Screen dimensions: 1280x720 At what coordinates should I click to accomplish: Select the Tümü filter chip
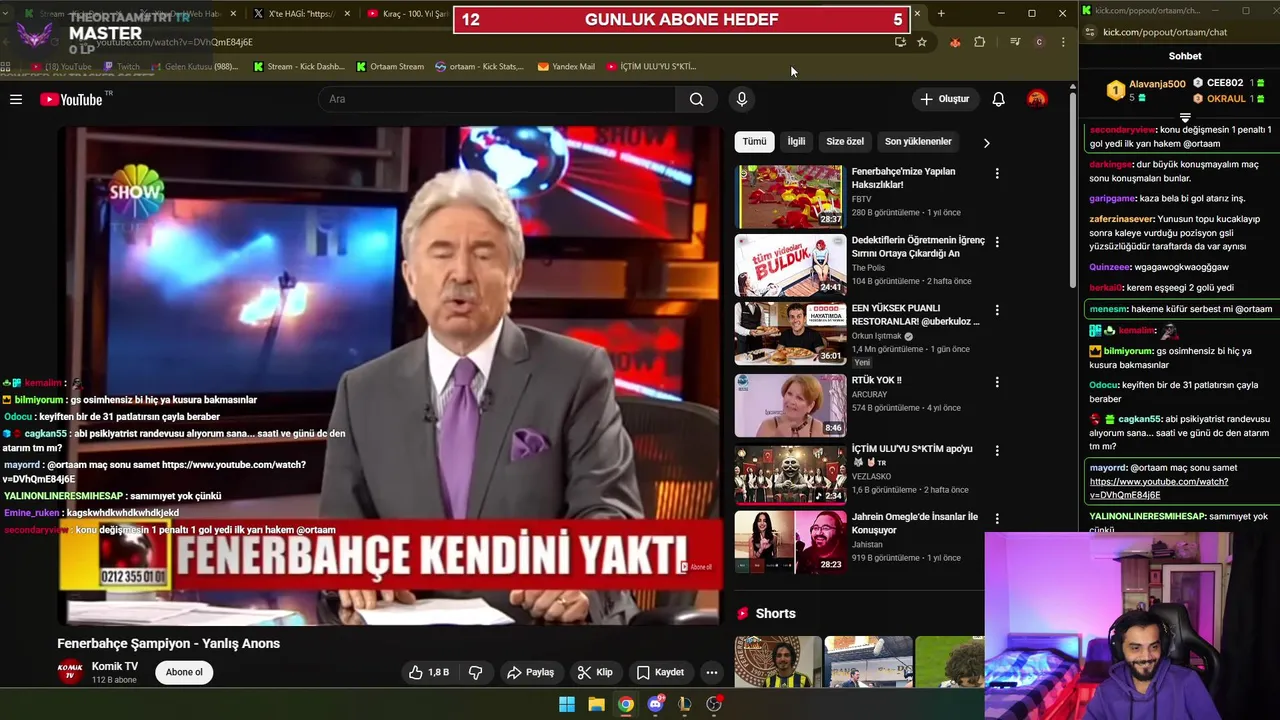(x=754, y=141)
